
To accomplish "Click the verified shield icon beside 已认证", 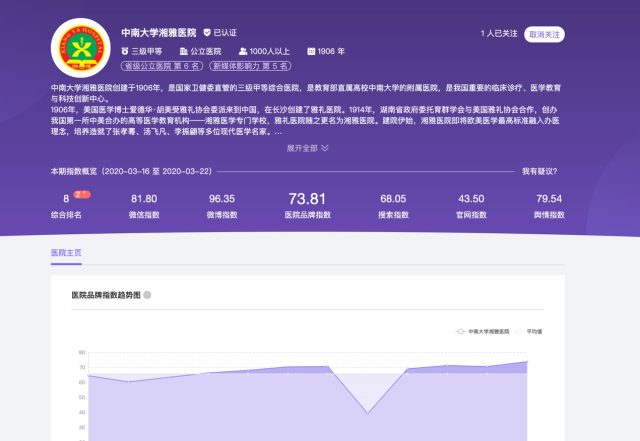I will tap(207, 33).
